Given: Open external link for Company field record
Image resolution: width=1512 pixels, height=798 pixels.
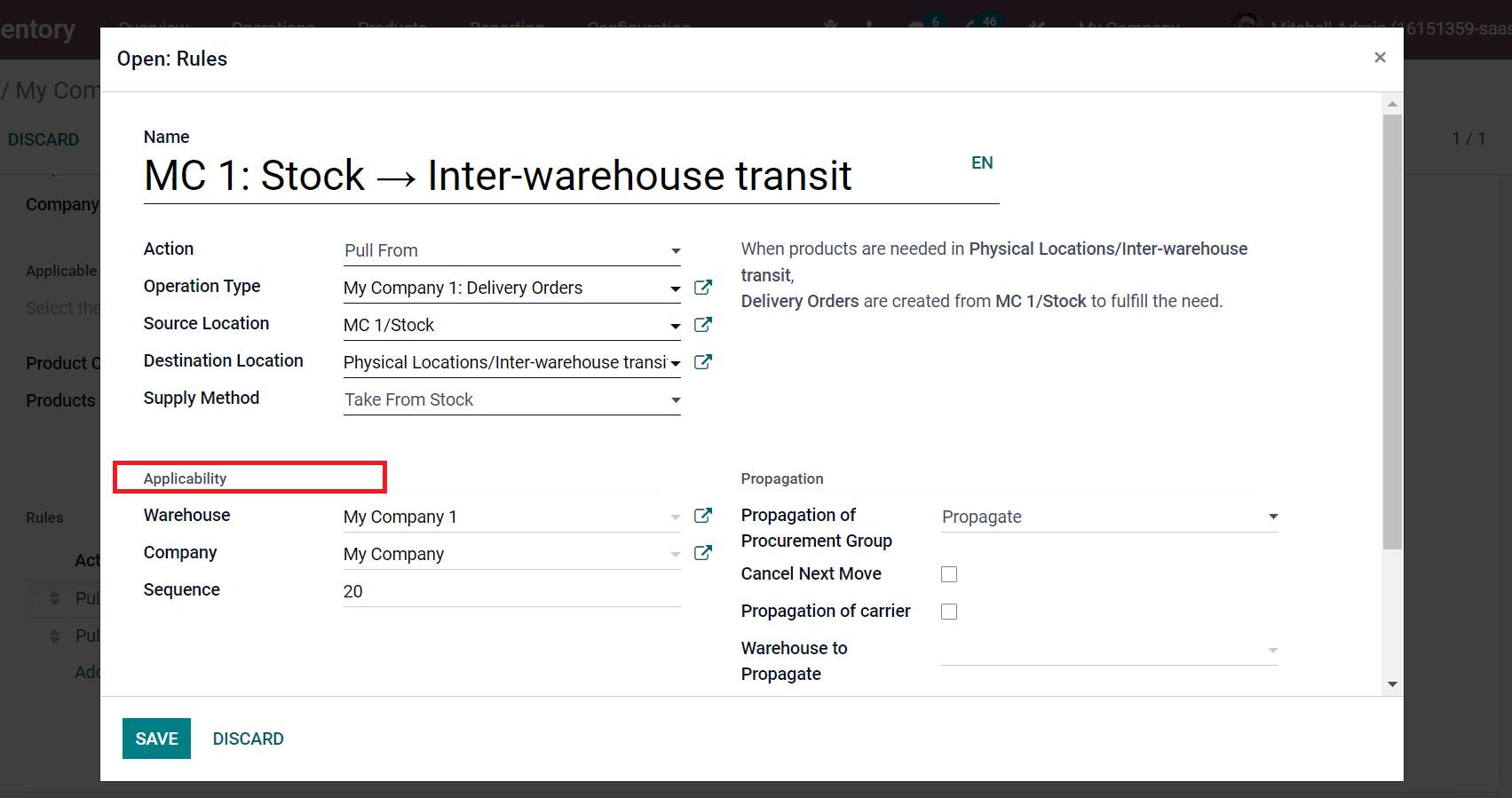Looking at the screenshot, I should (x=703, y=553).
